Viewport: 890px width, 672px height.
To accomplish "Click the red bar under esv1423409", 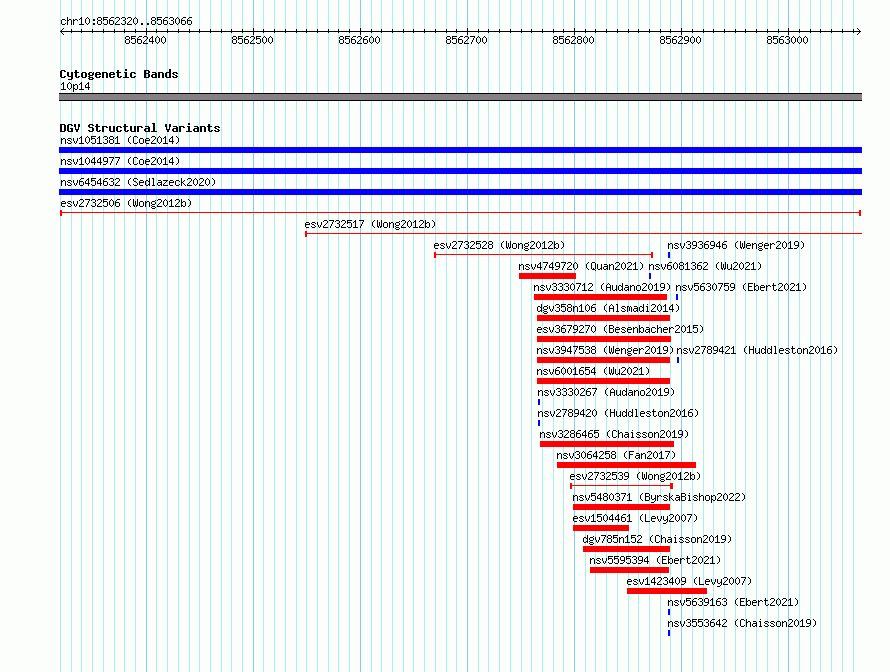I will (x=667, y=591).
